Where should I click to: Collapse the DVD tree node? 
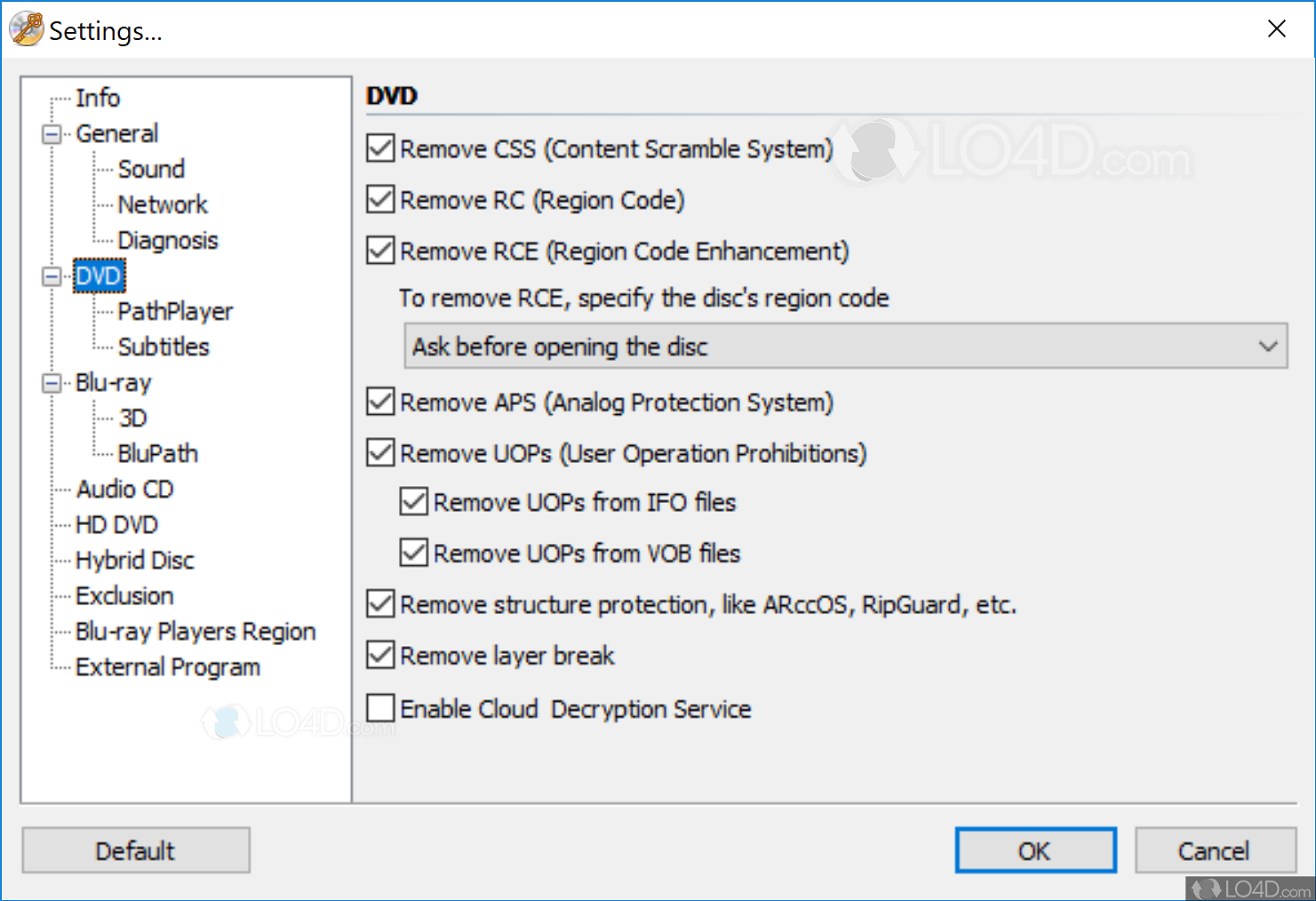click(x=52, y=276)
